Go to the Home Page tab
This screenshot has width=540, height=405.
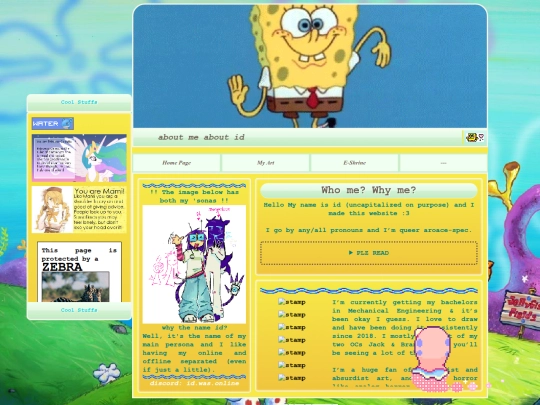click(177, 163)
